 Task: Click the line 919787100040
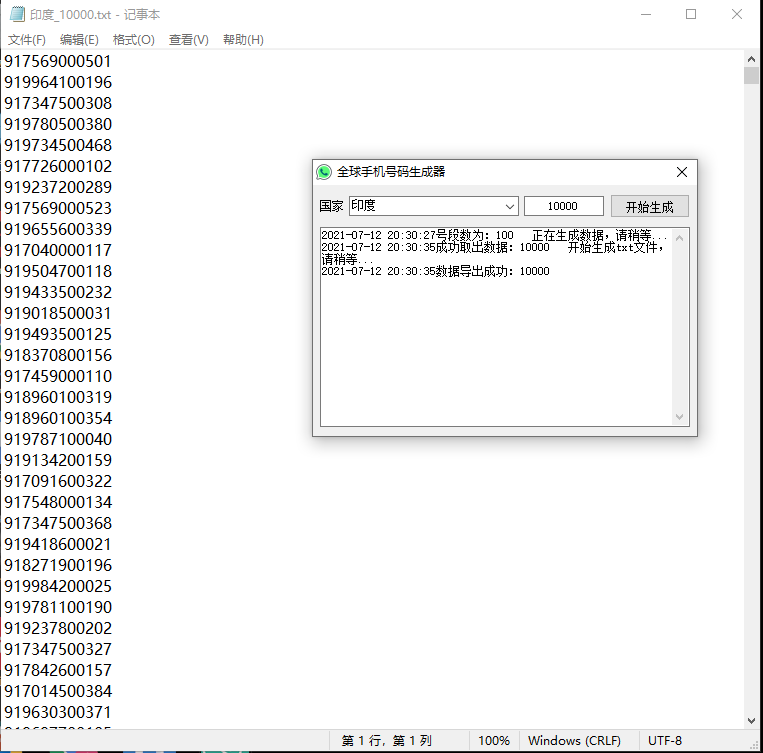pyautogui.click(x=58, y=439)
